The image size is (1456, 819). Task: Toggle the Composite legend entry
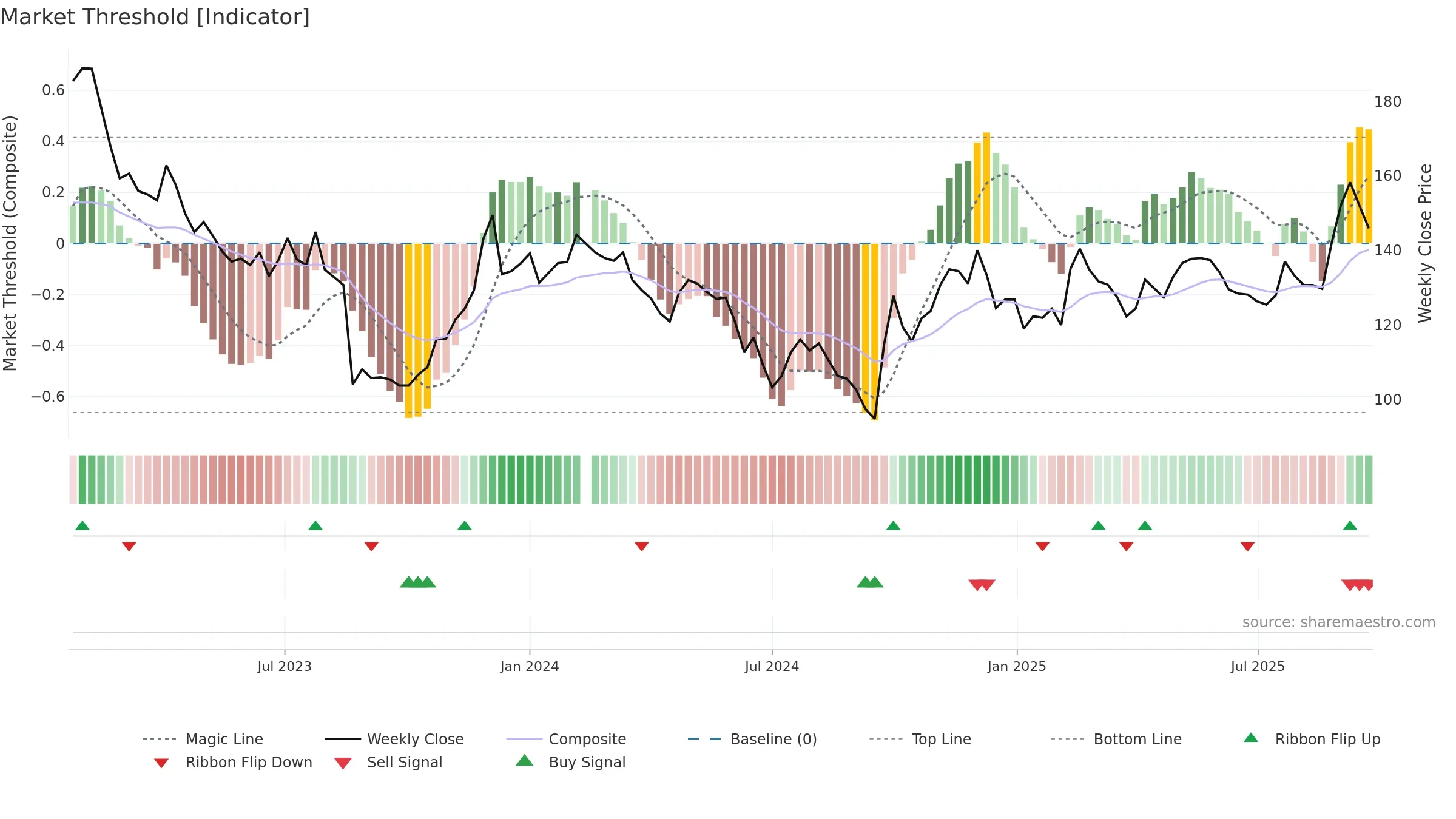tap(566, 739)
